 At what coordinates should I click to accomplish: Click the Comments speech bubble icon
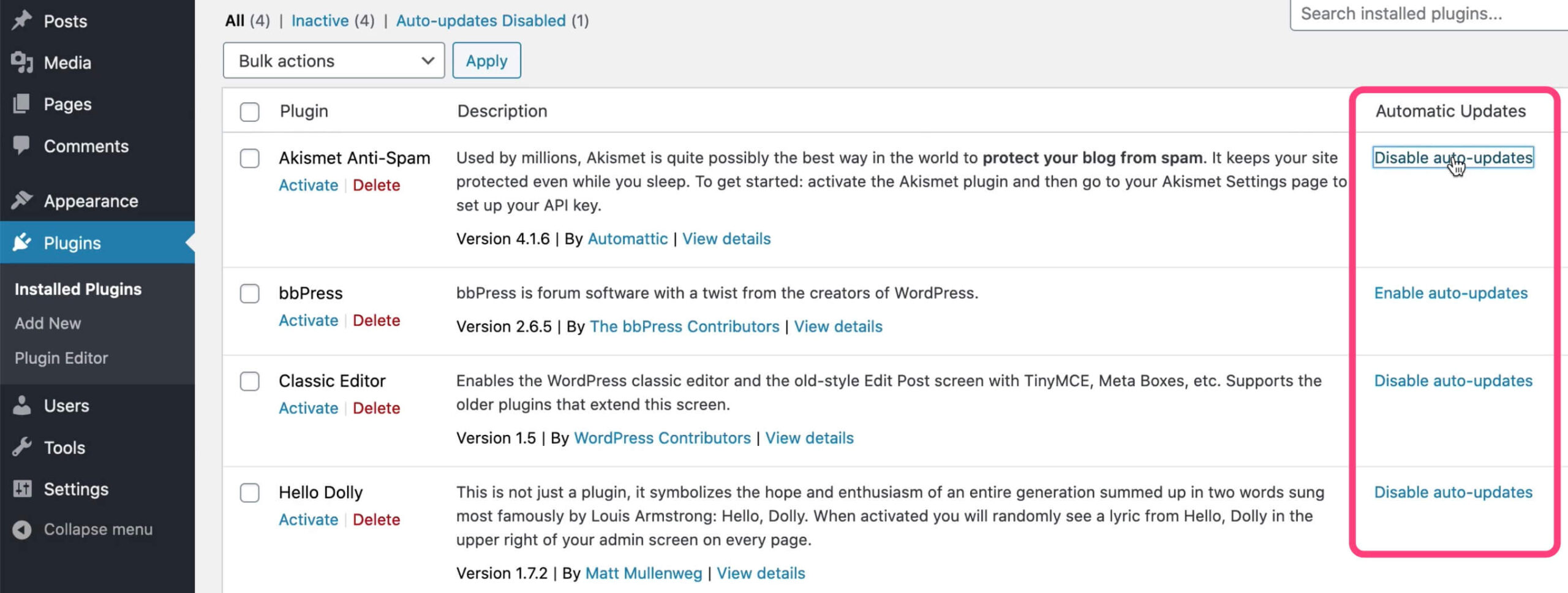22,145
